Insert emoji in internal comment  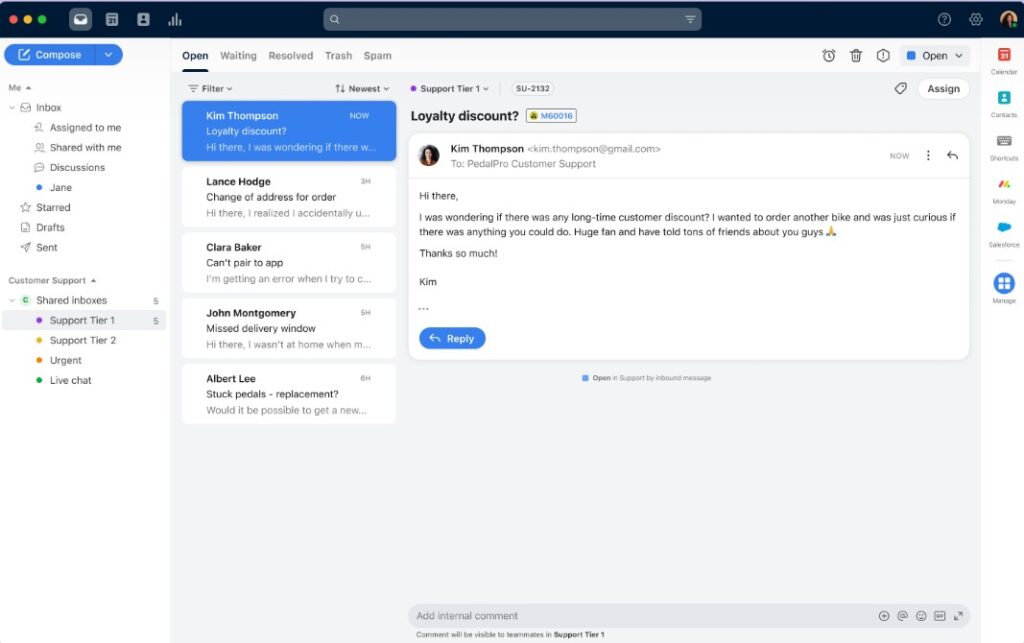tap(921, 616)
